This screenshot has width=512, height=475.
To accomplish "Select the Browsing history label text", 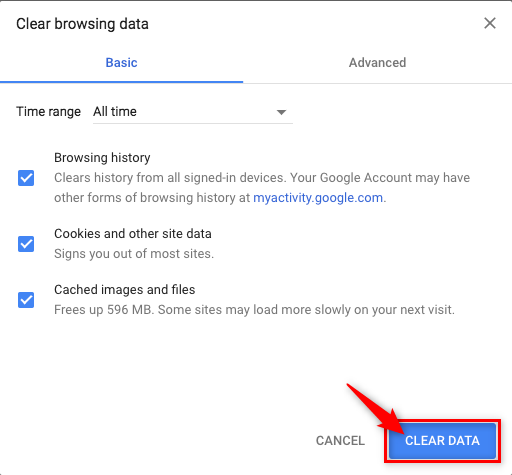I will (x=102, y=158).
